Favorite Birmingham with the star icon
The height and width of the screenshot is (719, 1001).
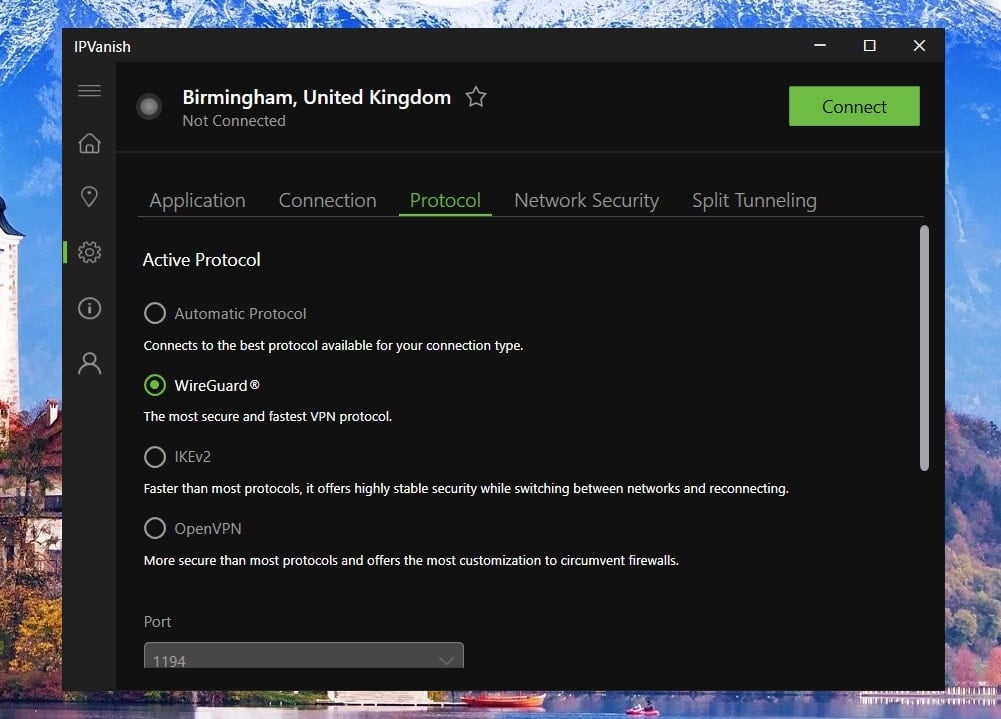tap(476, 97)
